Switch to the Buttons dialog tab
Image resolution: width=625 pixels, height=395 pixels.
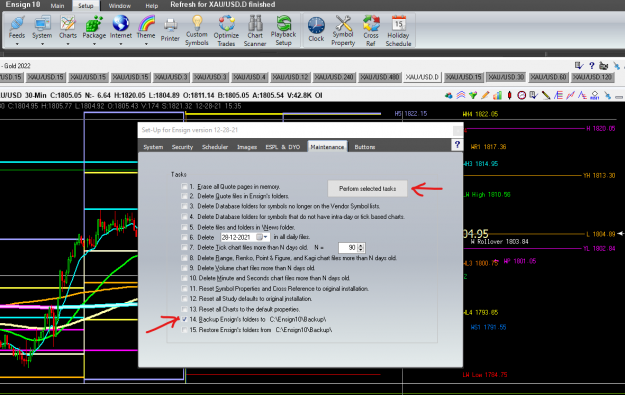tap(365, 147)
